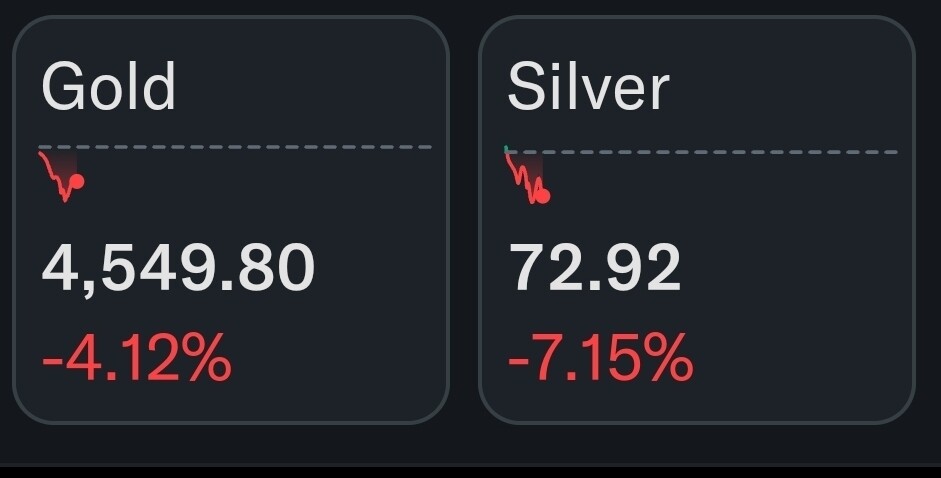Open the Silver commodity title
Screen dimensions: 941x478
coord(588,87)
